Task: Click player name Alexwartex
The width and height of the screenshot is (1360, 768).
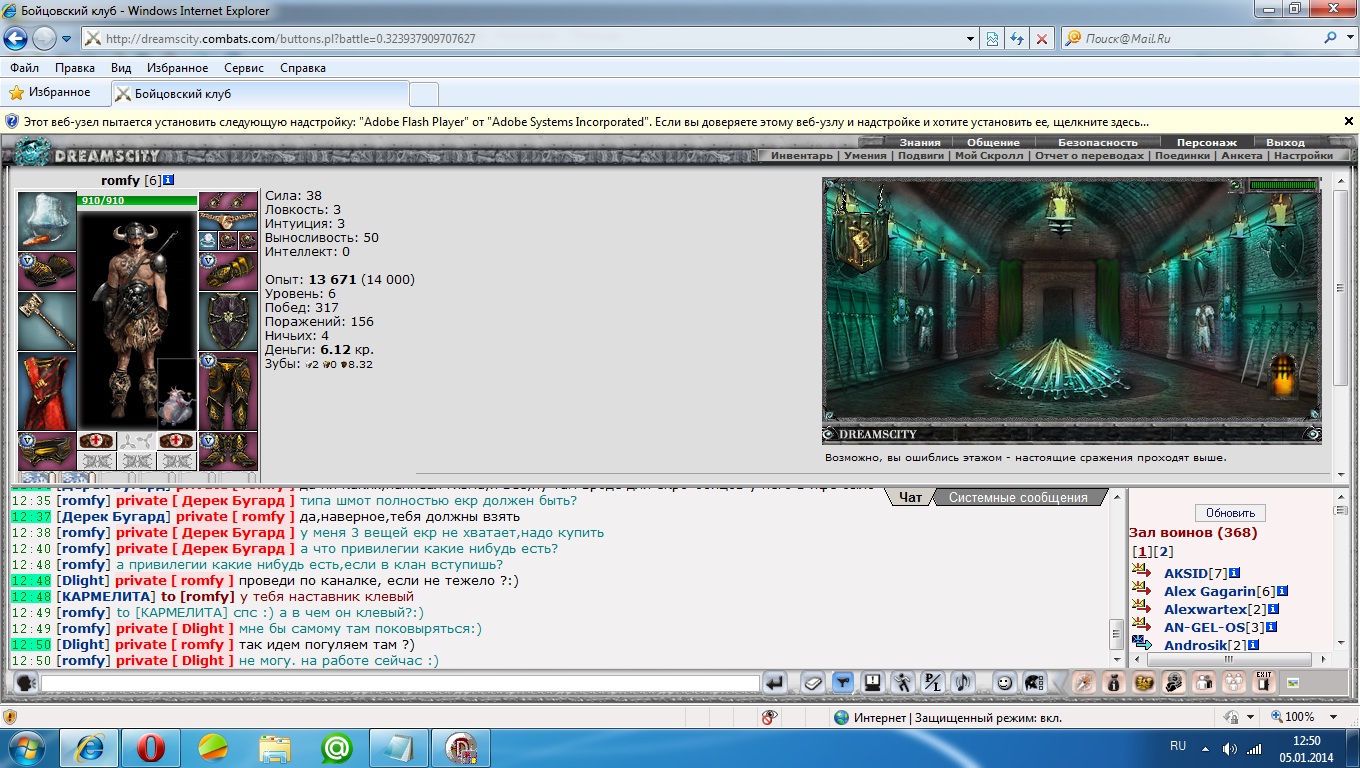Action: point(1205,609)
